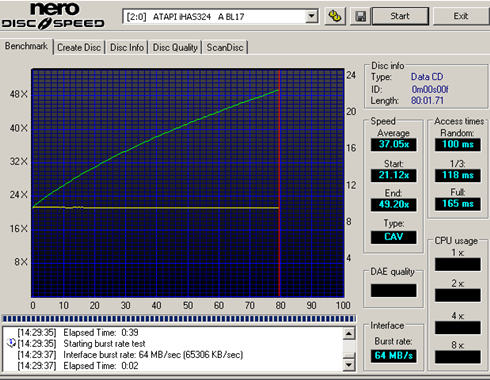490x380 pixels.
Task: Click the empty DAE quality field
Action: pos(394,290)
